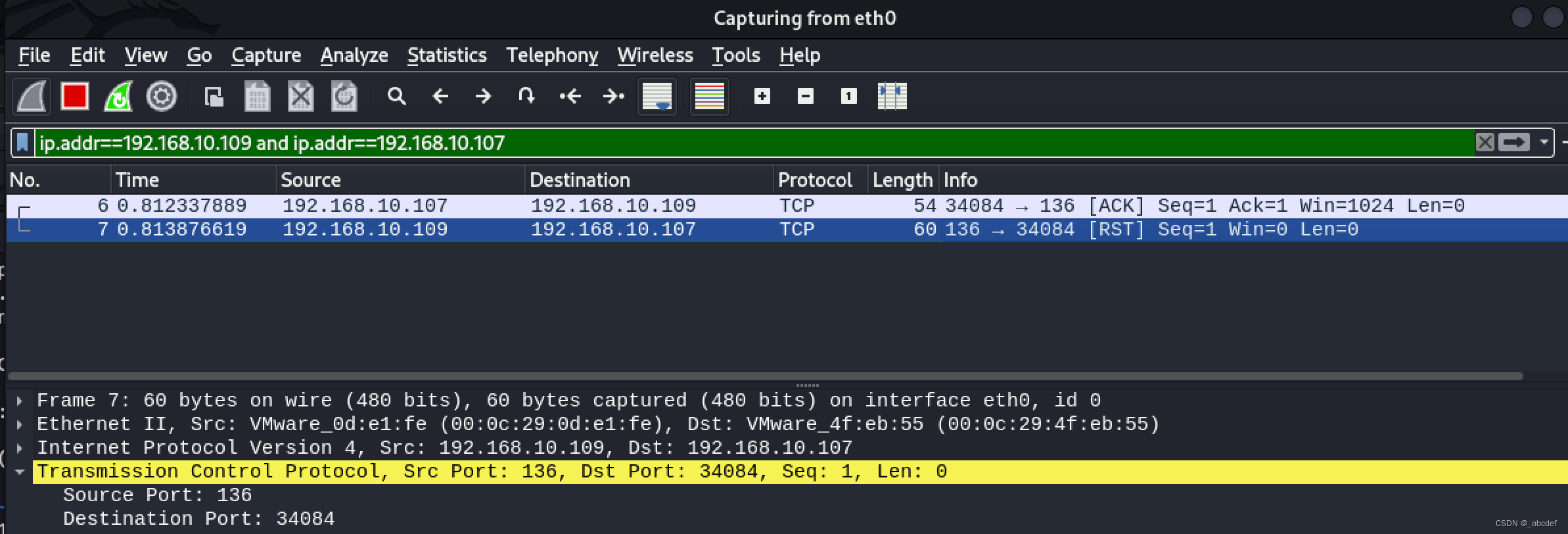Open the File menu
Viewport: 1568px width, 534px height.
(x=34, y=55)
